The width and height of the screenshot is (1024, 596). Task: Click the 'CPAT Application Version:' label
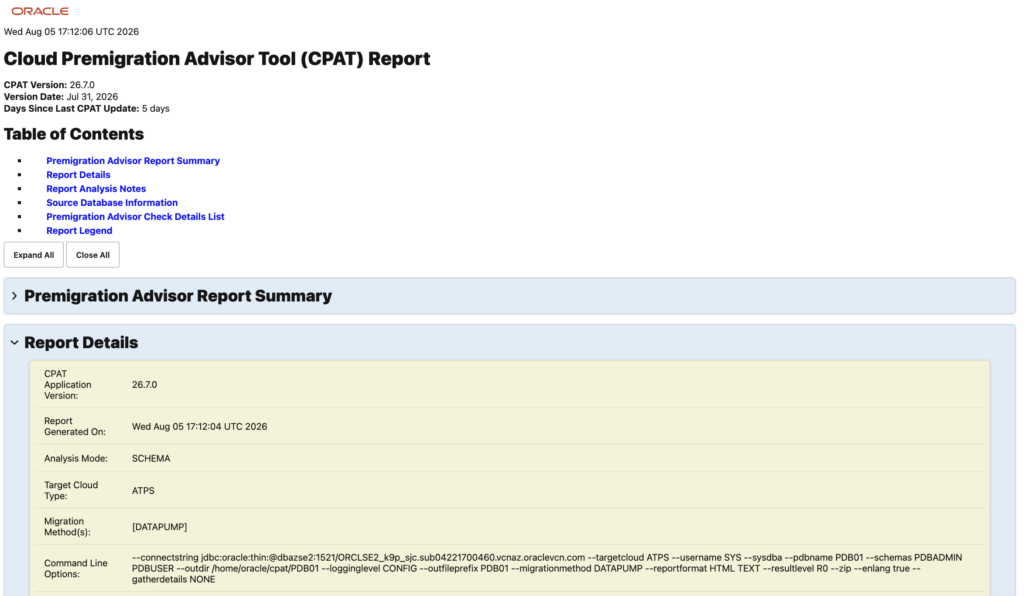tap(67, 384)
